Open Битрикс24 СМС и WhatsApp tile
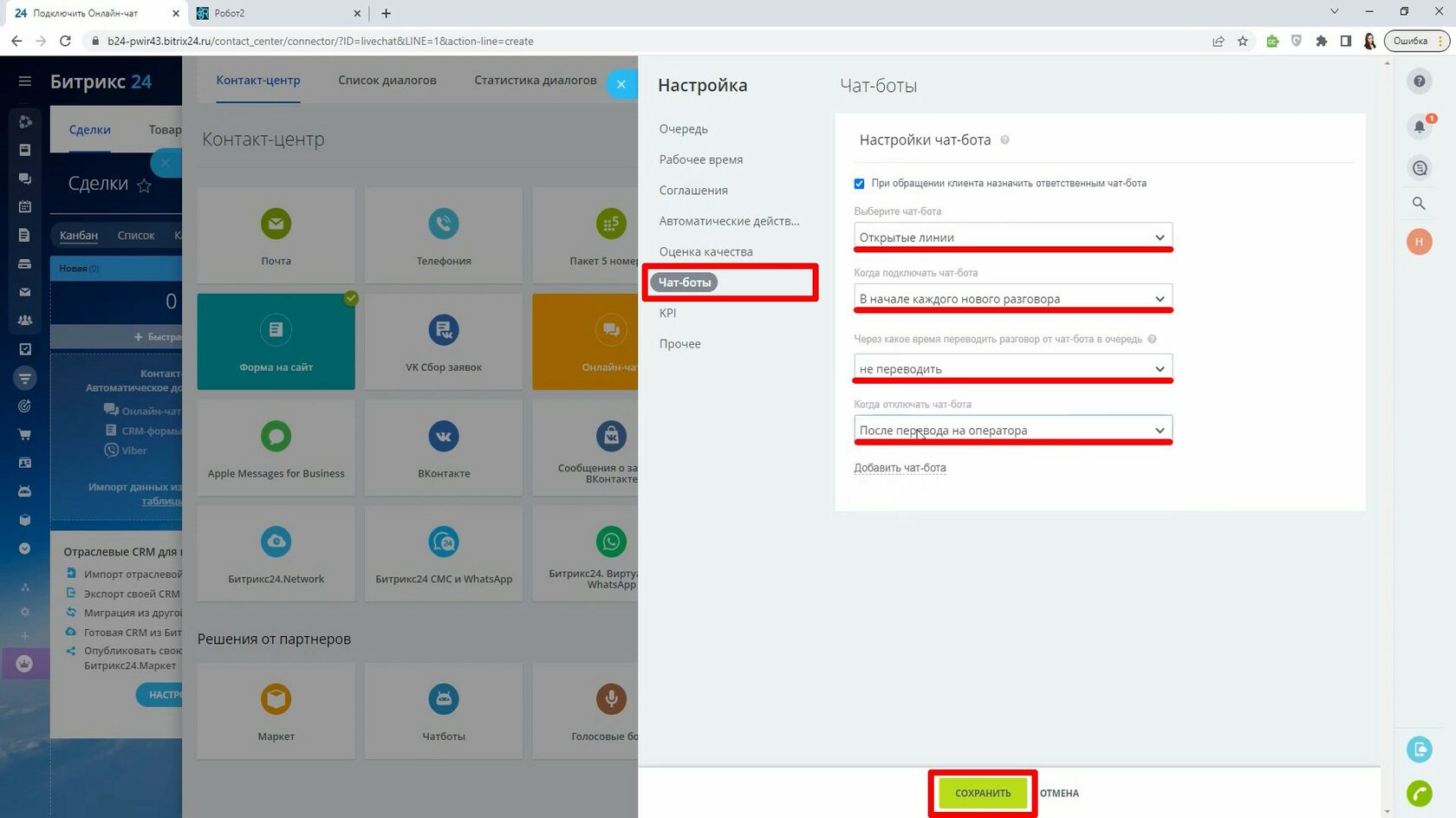The image size is (1456, 818). click(444, 554)
